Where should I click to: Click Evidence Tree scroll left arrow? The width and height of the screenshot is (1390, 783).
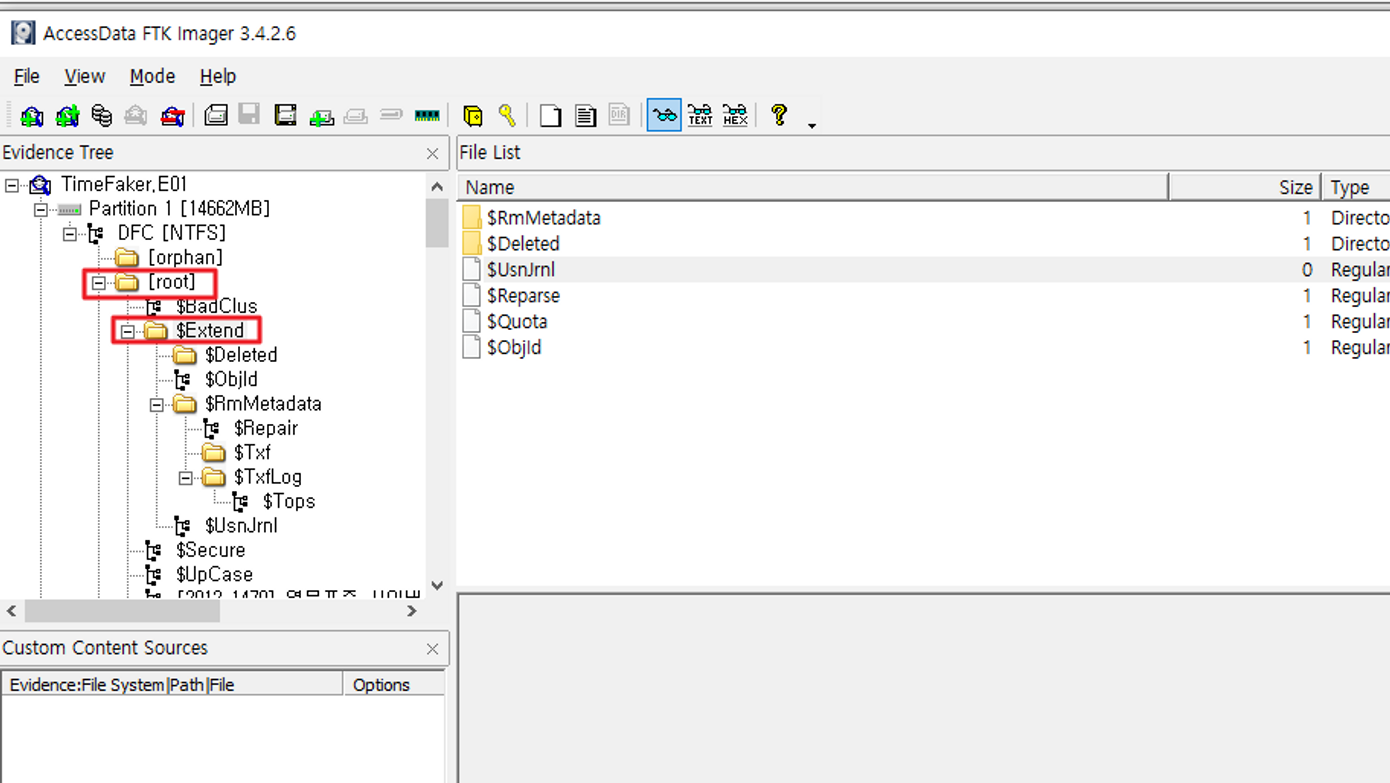[11, 611]
